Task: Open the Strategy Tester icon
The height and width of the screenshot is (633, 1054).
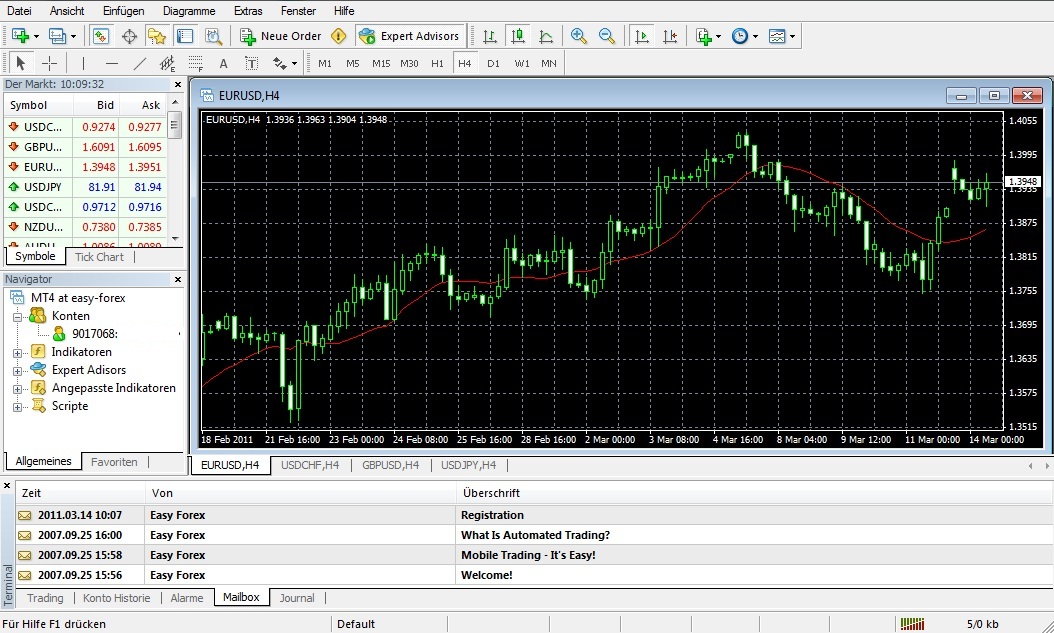Action: click(x=213, y=36)
